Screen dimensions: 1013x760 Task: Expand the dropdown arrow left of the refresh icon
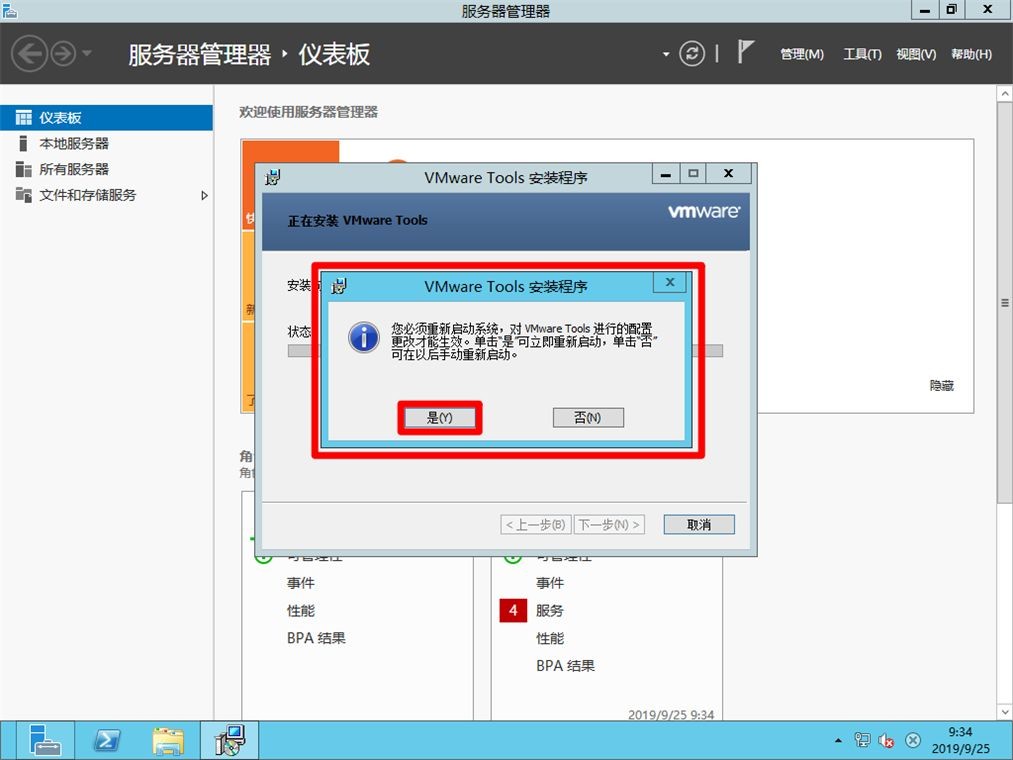(666, 54)
